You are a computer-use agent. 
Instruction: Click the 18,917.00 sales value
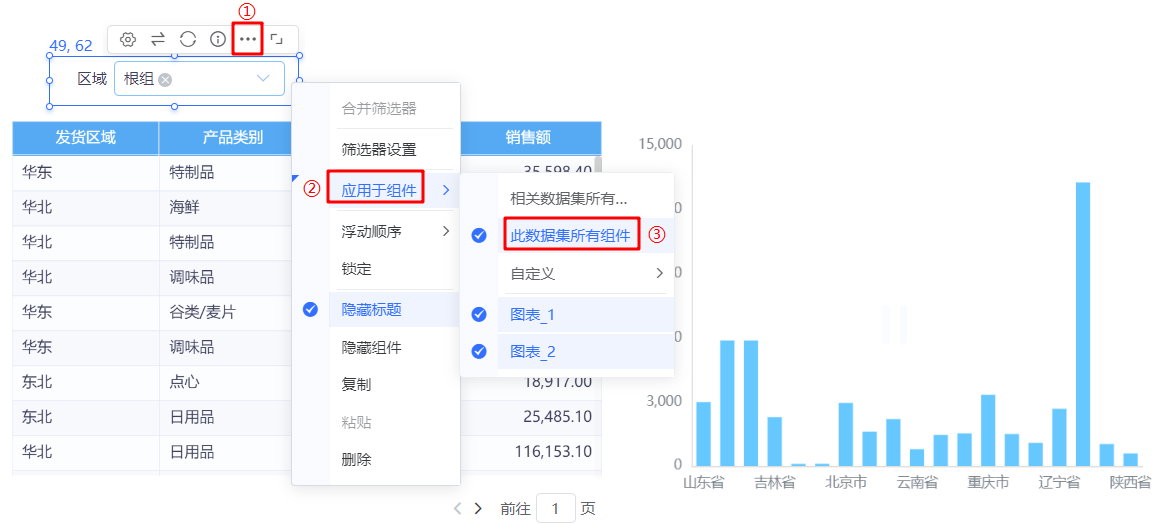tap(556, 382)
